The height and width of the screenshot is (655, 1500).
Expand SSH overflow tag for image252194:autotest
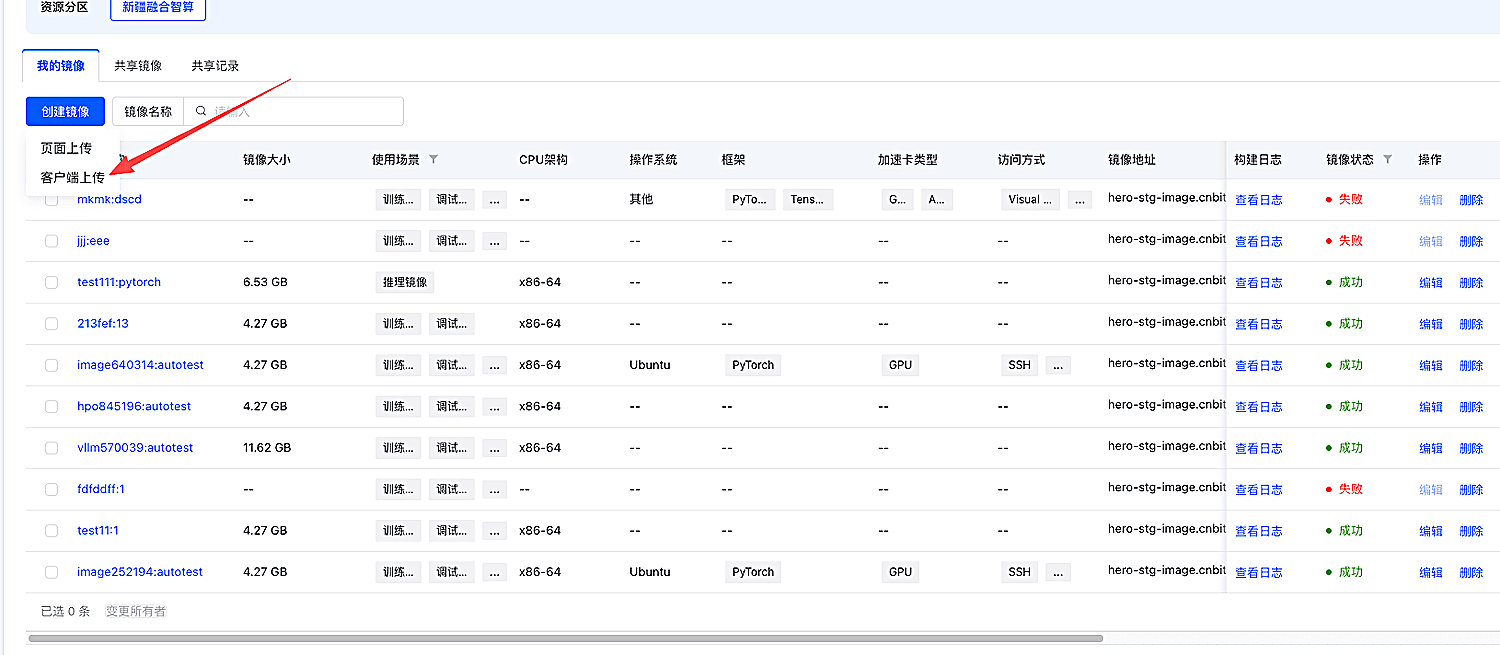1058,572
